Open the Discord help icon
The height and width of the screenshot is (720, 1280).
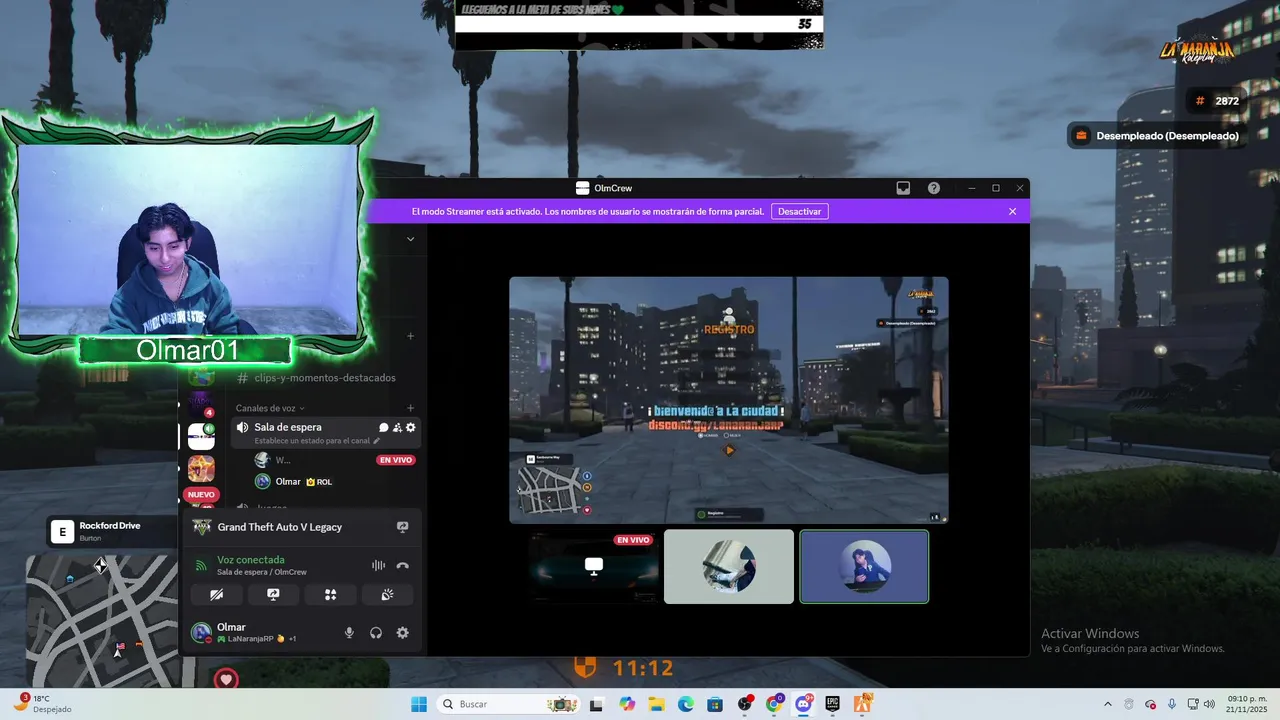[933, 188]
